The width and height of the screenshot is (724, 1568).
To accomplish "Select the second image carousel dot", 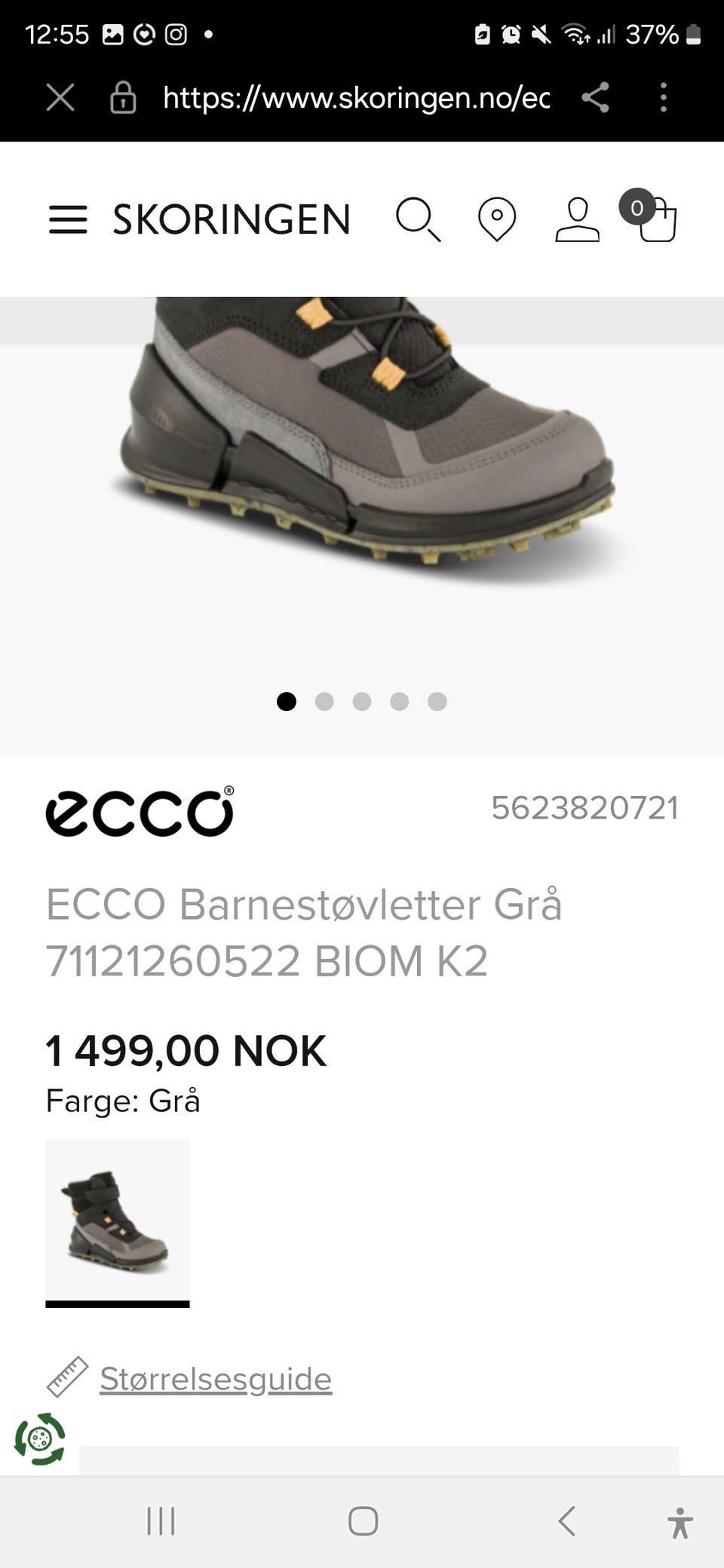I will [324, 702].
